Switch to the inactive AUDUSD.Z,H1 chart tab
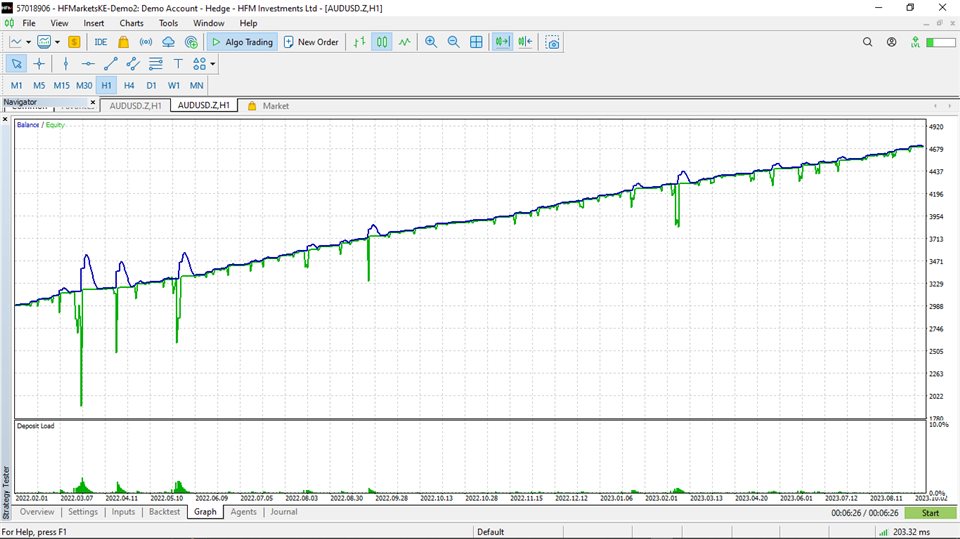The height and width of the screenshot is (539, 960). click(x=135, y=106)
